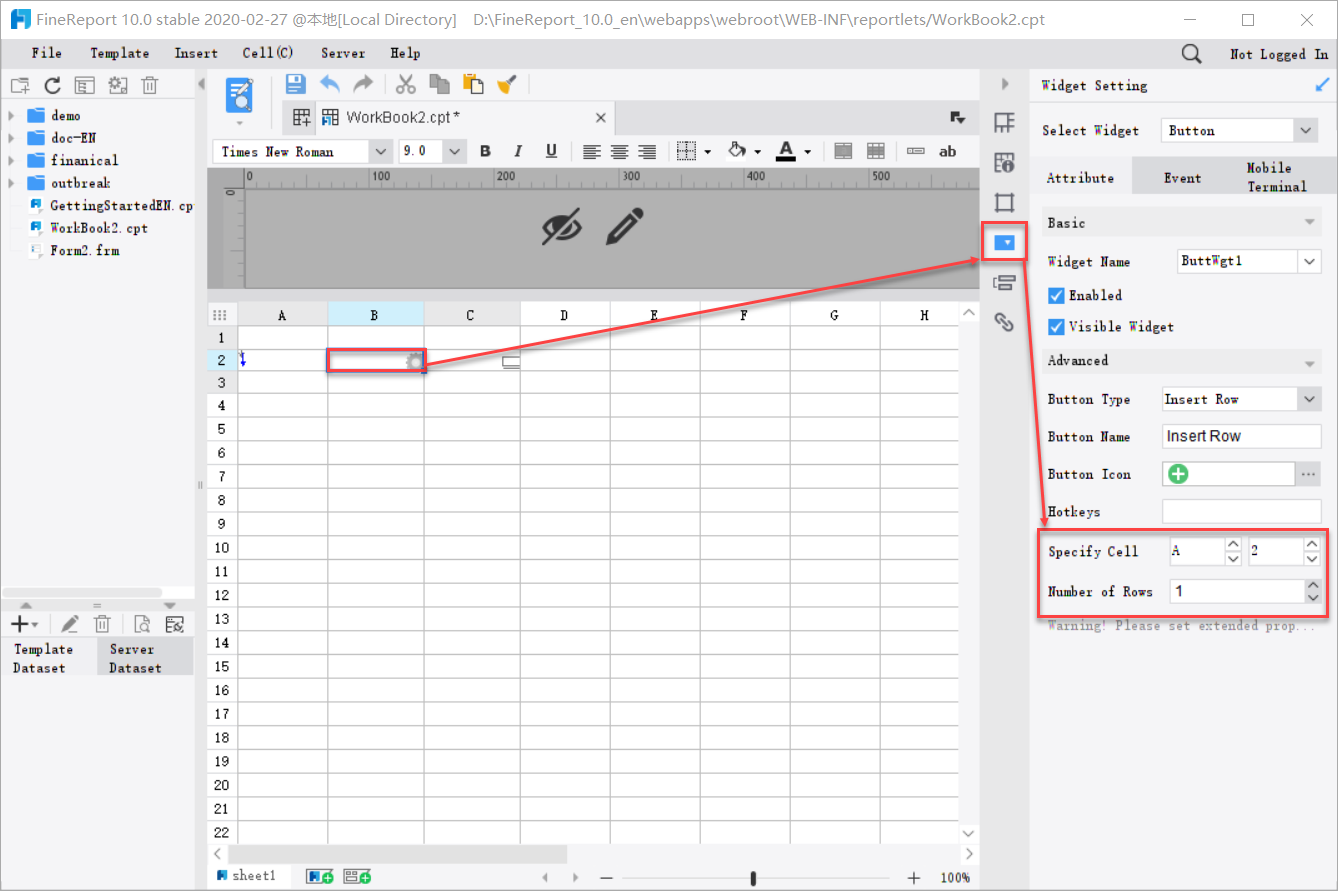The width and height of the screenshot is (1338, 891).
Task: Click the hyperlink icon in right sidebar
Action: [1004, 322]
